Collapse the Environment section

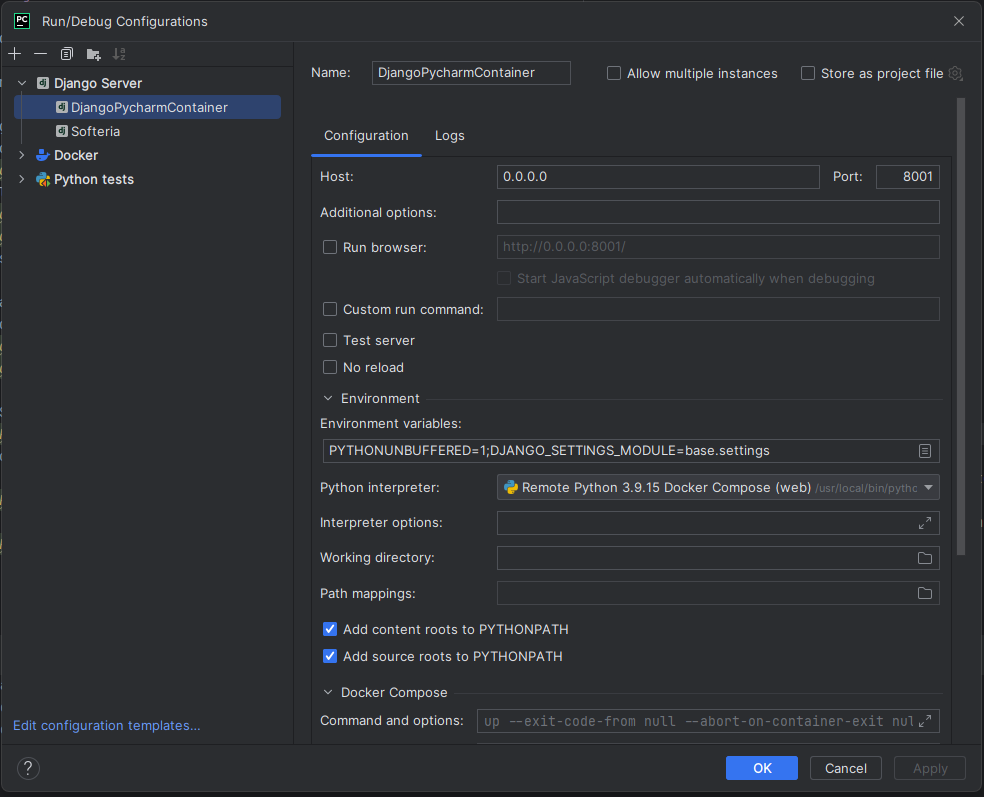(328, 398)
